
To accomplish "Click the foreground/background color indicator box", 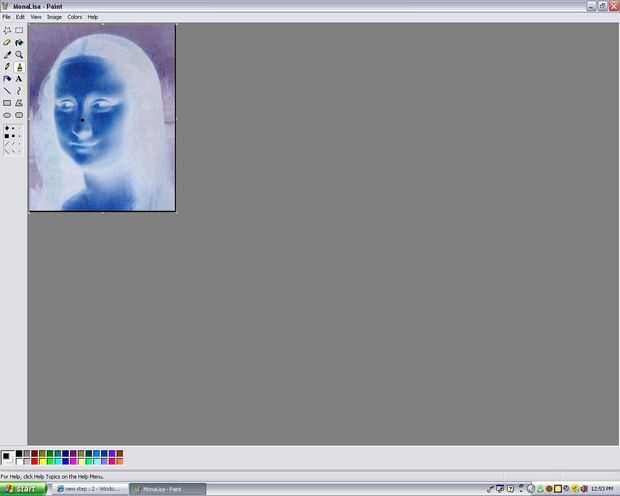I will pyautogui.click(x=7, y=458).
